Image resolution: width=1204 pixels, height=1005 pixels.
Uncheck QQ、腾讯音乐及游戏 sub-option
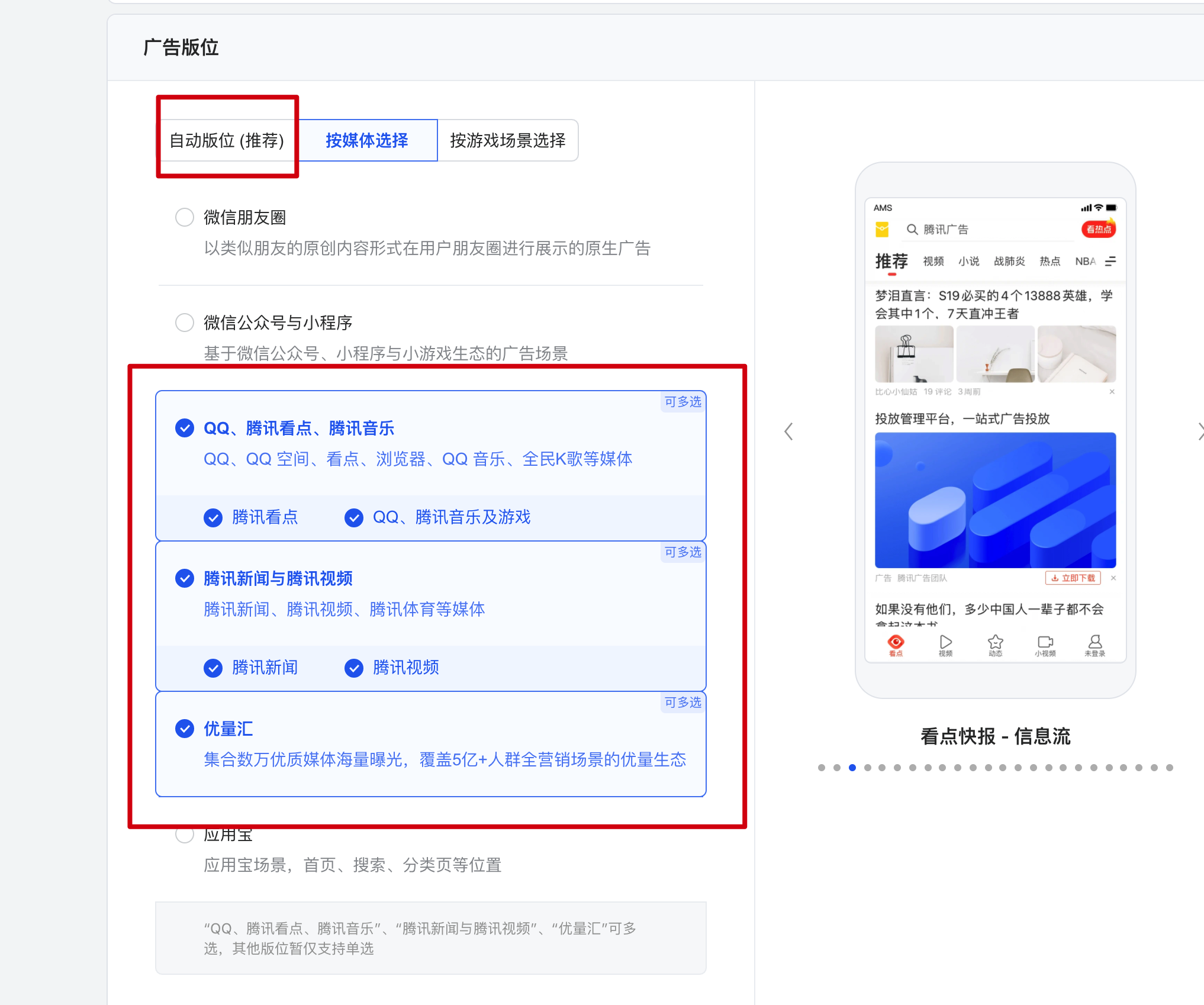354,517
